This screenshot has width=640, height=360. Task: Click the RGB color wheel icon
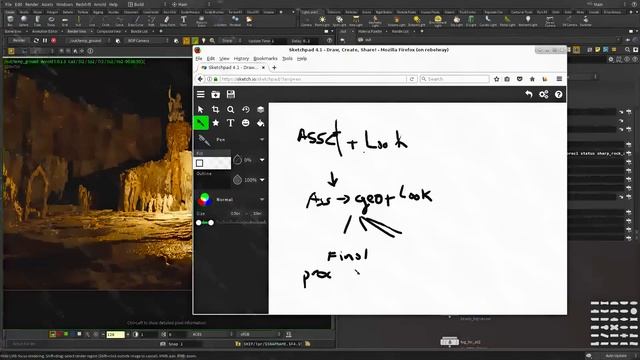(204, 199)
